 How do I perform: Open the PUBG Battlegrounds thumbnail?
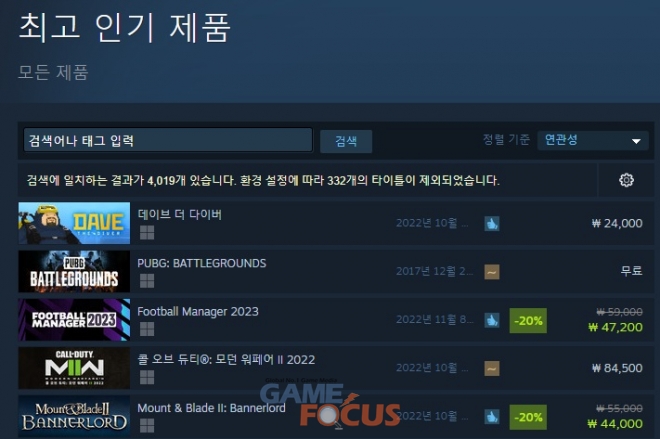click(74, 271)
